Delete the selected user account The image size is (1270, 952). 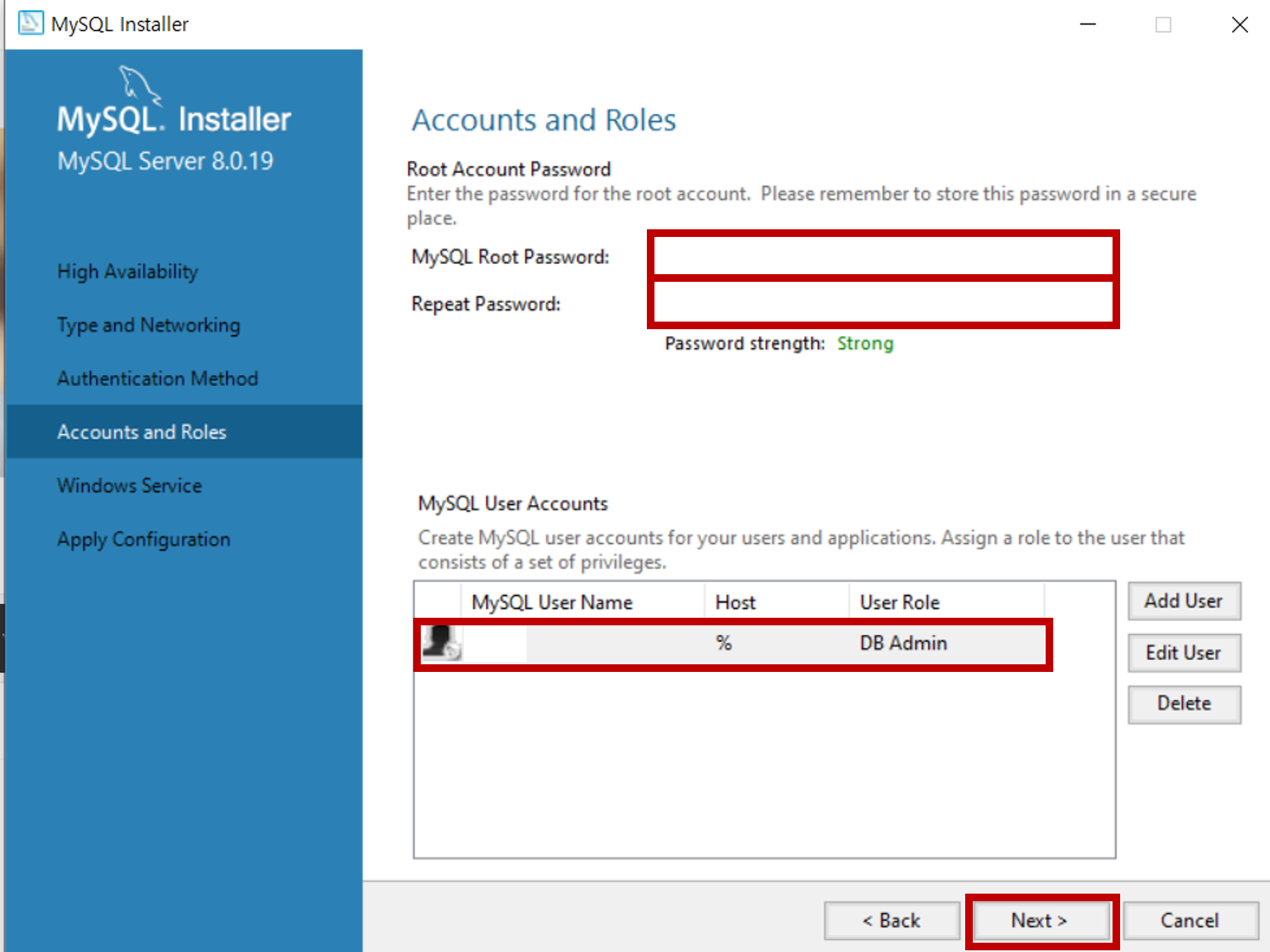(x=1184, y=703)
